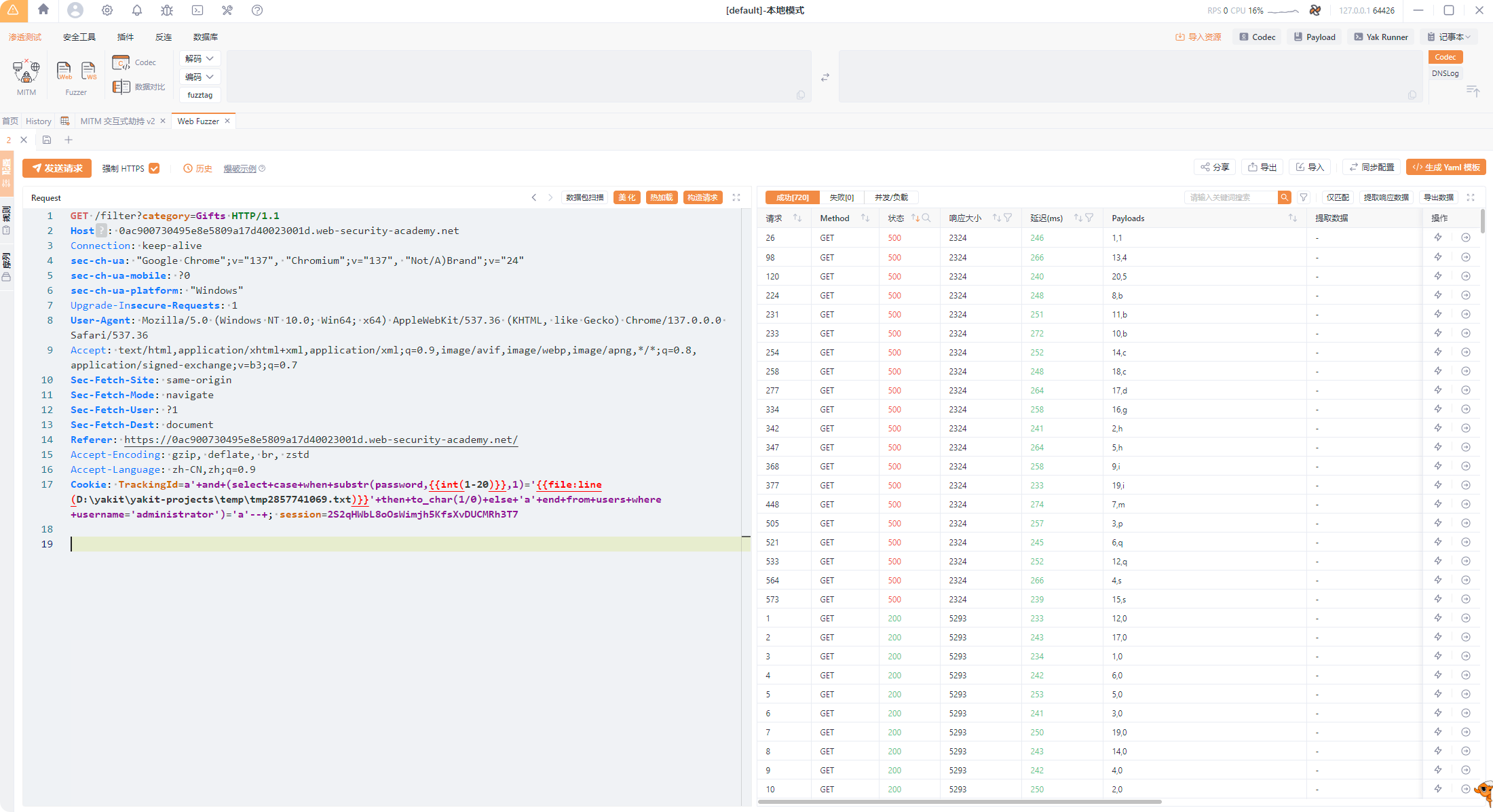Toggle the force HTTPS checkbox
Screen dimensions: 1493x812
(155, 168)
